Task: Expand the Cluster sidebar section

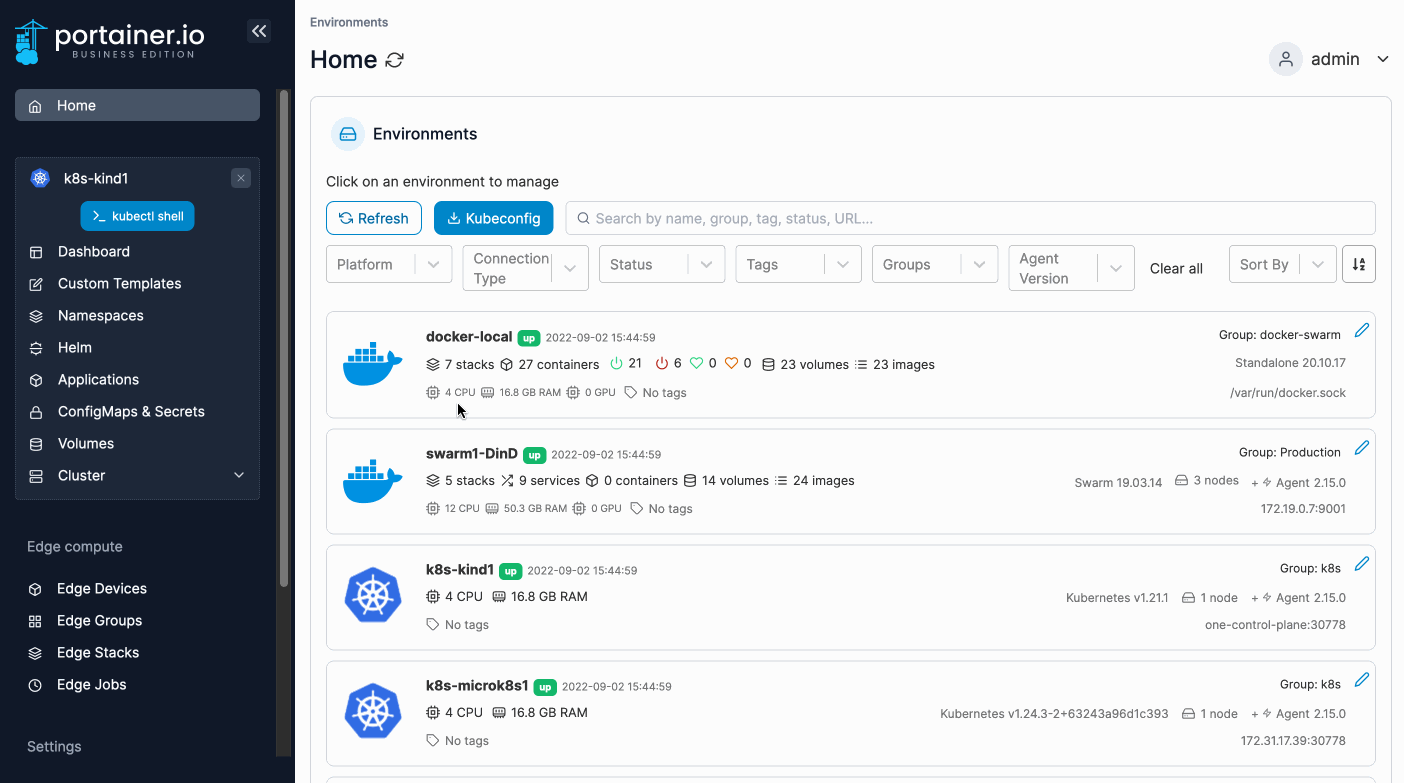Action: click(x=238, y=476)
